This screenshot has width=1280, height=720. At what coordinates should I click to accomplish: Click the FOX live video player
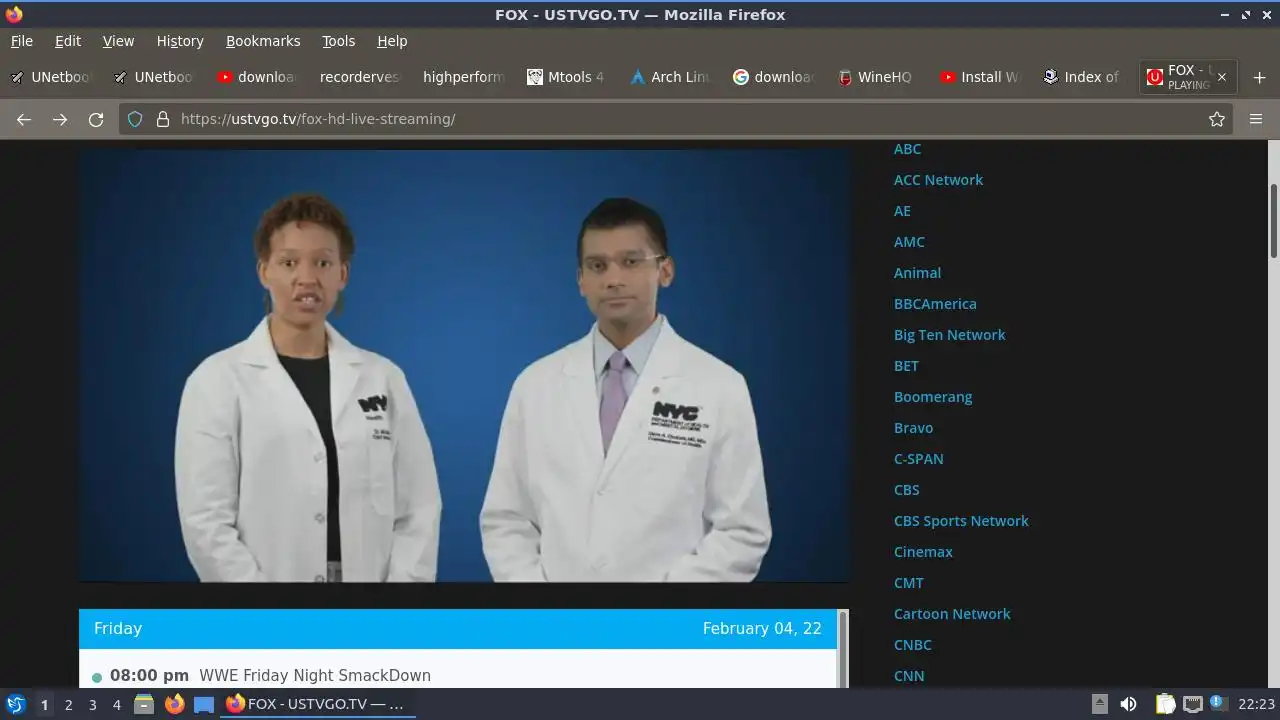point(464,366)
